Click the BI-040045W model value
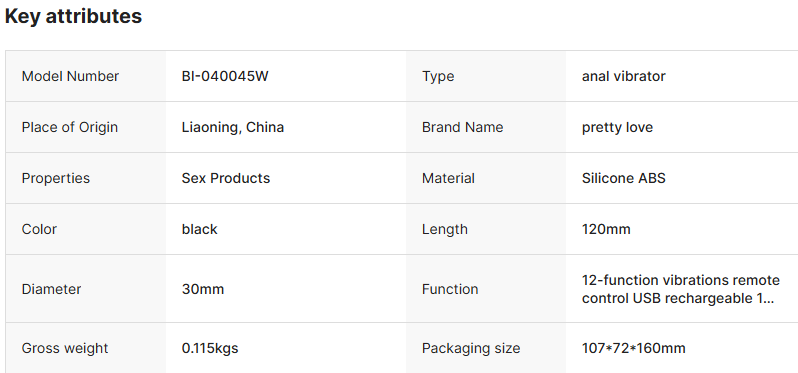The height and width of the screenshot is (373, 798). pyautogui.click(x=225, y=76)
